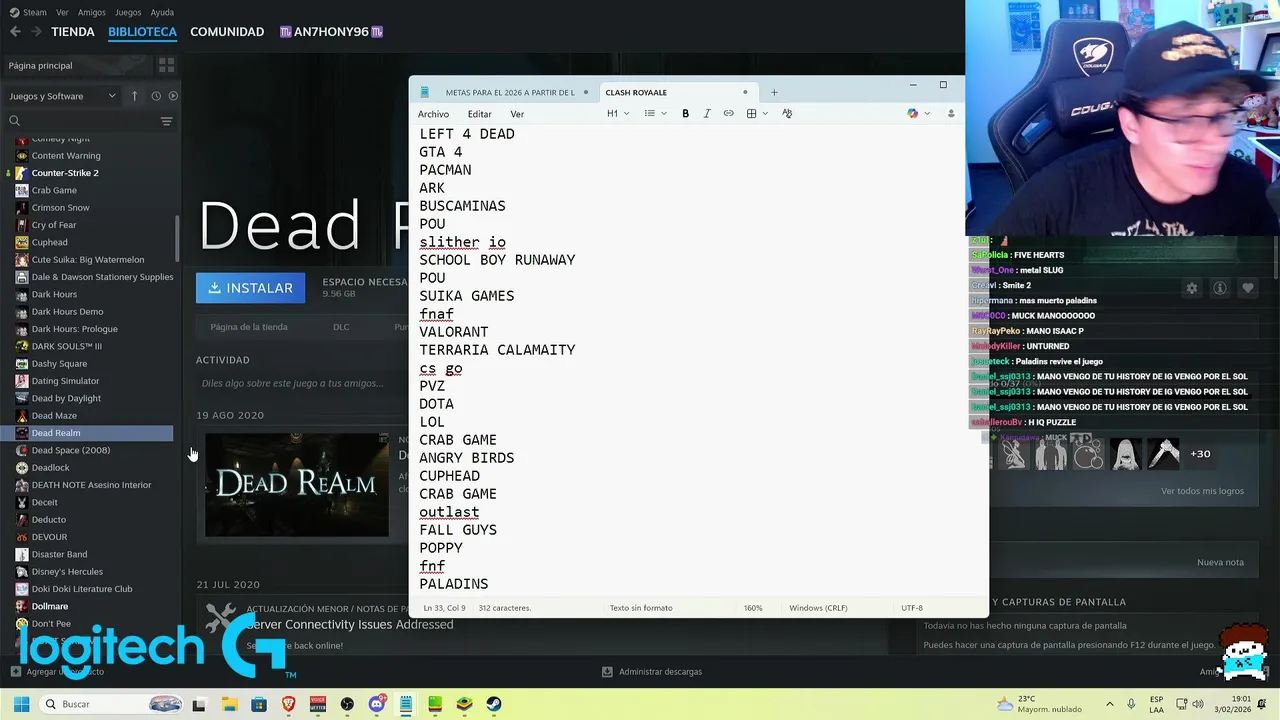
Task: Open the Editar menu in Notepad
Action: (480, 114)
